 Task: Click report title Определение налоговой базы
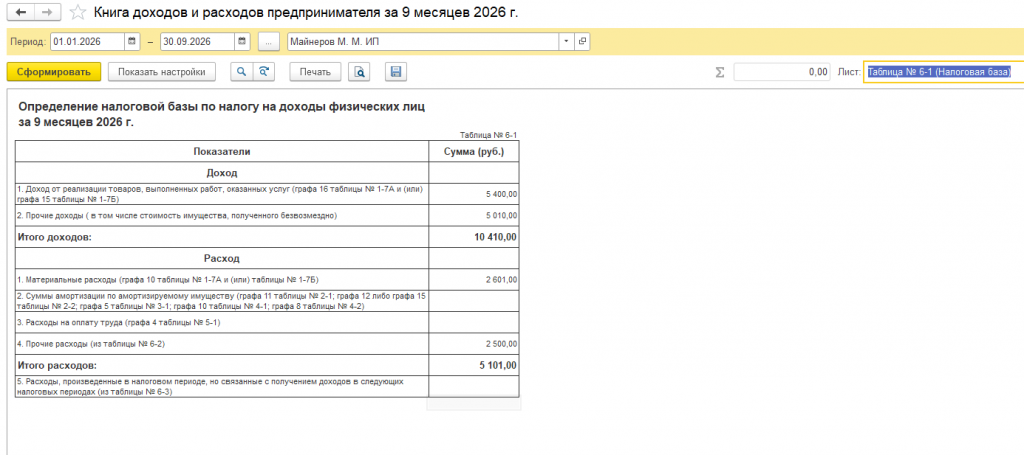(x=222, y=114)
